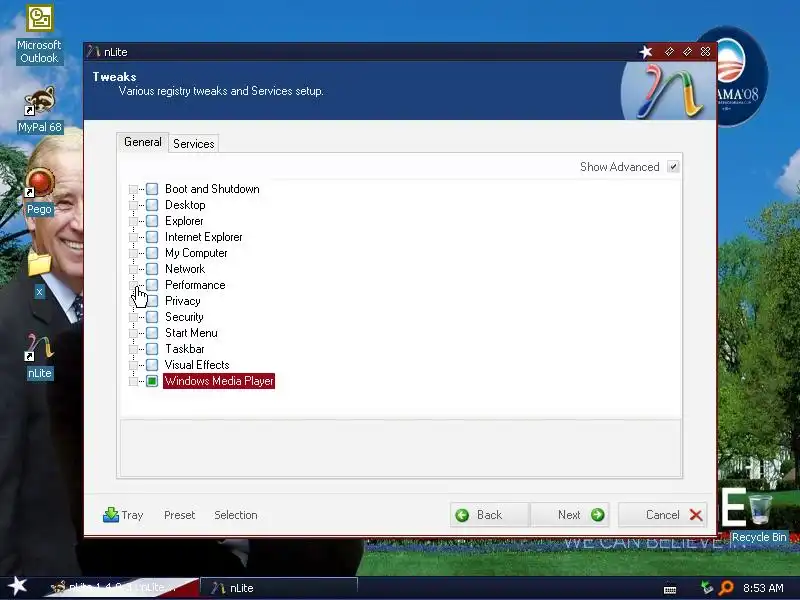The height and width of the screenshot is (600, 800).
Task: Switch to the General tab
Action: 142,142
